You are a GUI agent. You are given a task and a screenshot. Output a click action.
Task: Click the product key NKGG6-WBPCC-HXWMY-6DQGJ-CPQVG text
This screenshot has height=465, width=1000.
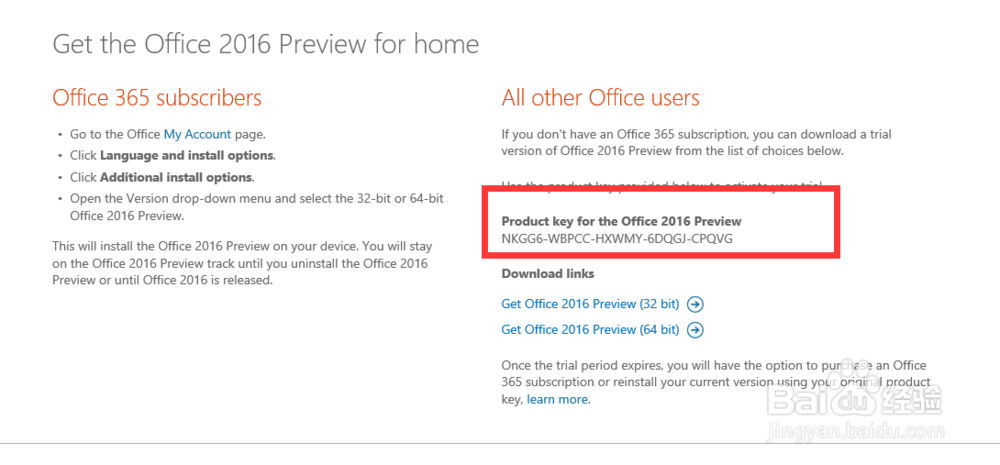(619, 238)
